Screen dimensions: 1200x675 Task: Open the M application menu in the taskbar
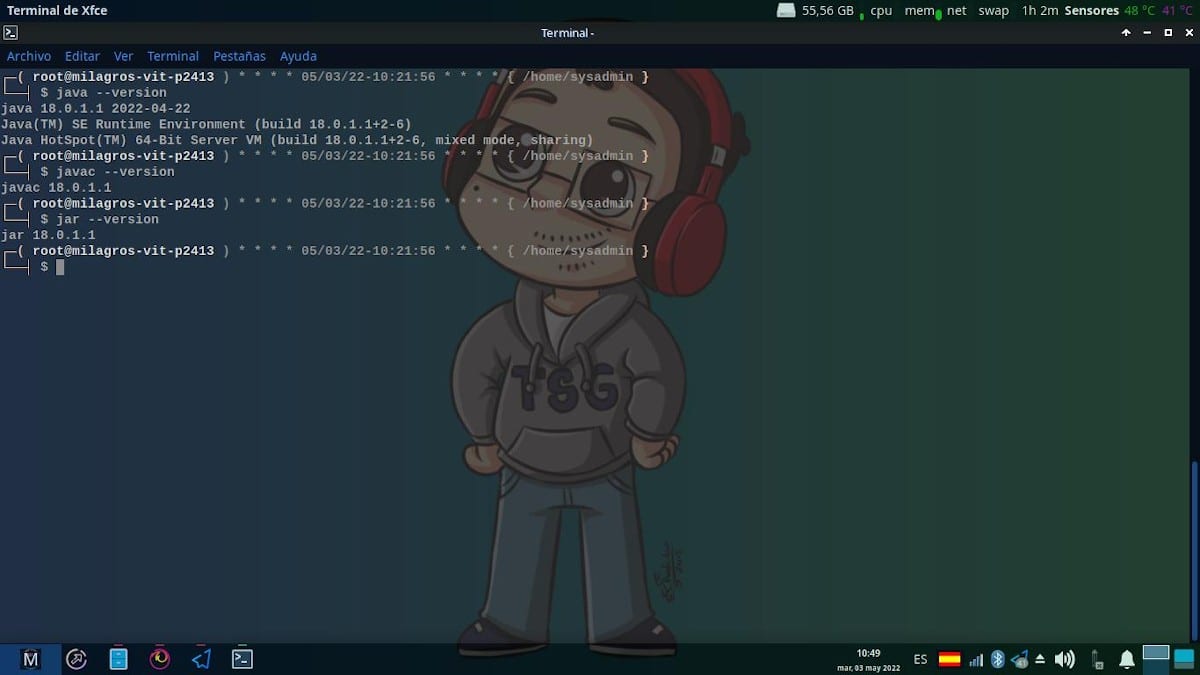coord(31,659)
